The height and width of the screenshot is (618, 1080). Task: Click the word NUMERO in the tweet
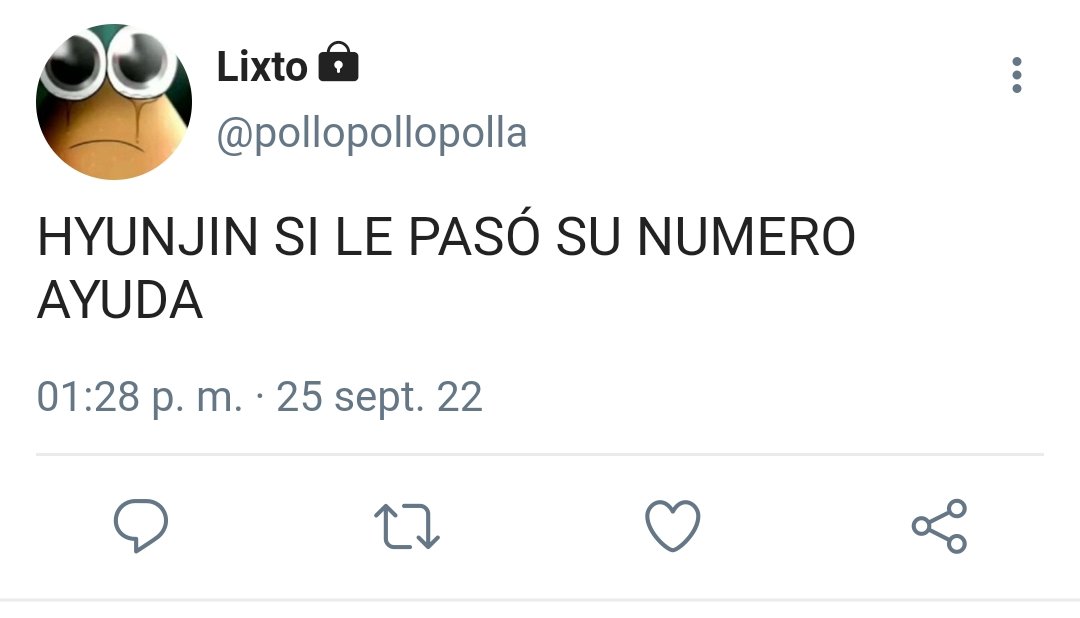[746, 236]
